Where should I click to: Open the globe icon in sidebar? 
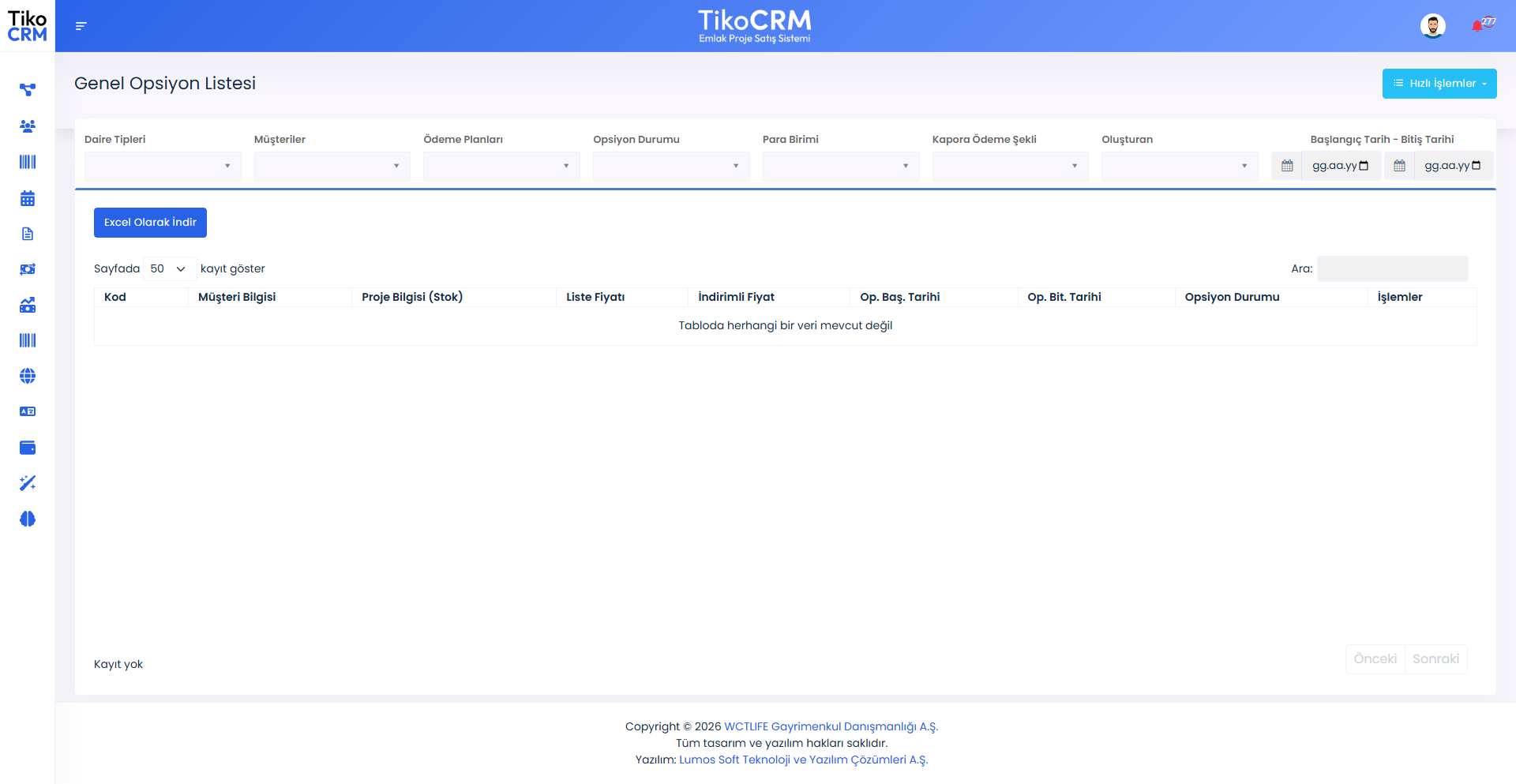28,376
